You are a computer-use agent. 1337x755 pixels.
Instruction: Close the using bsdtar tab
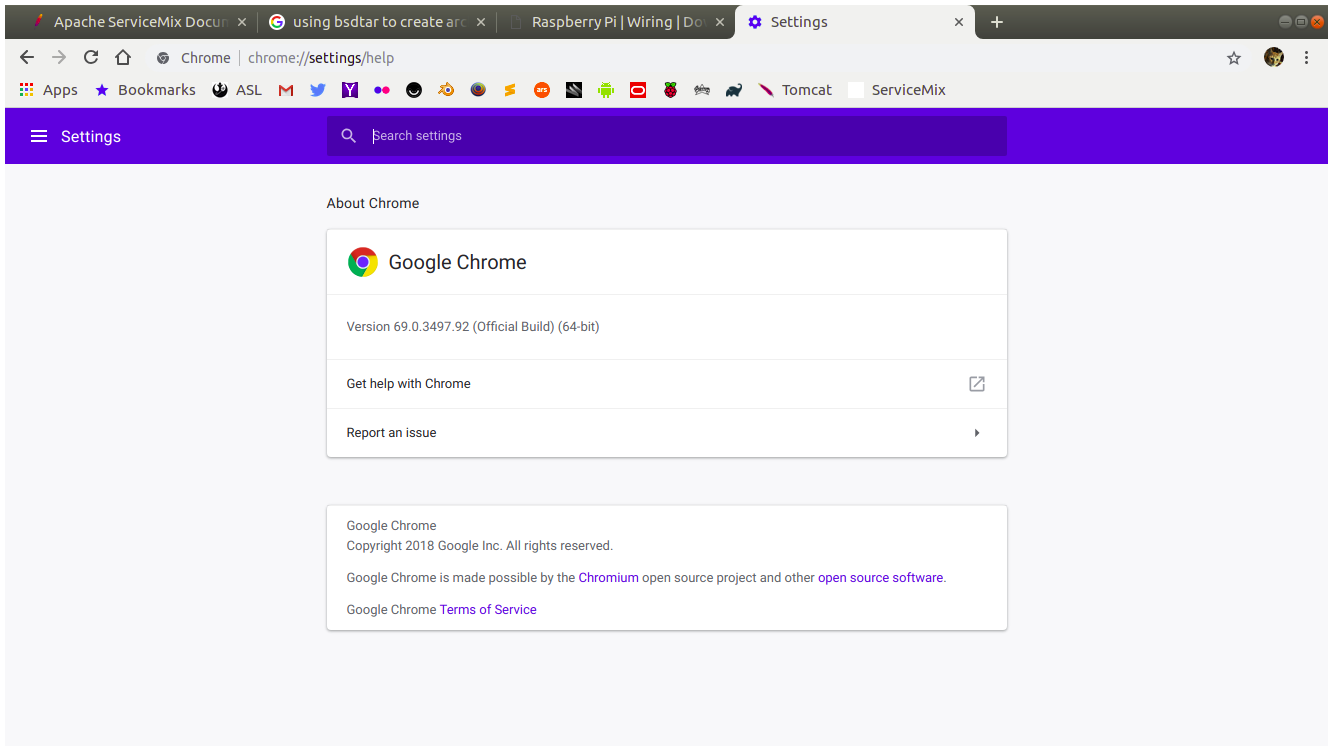click(481, 22)
